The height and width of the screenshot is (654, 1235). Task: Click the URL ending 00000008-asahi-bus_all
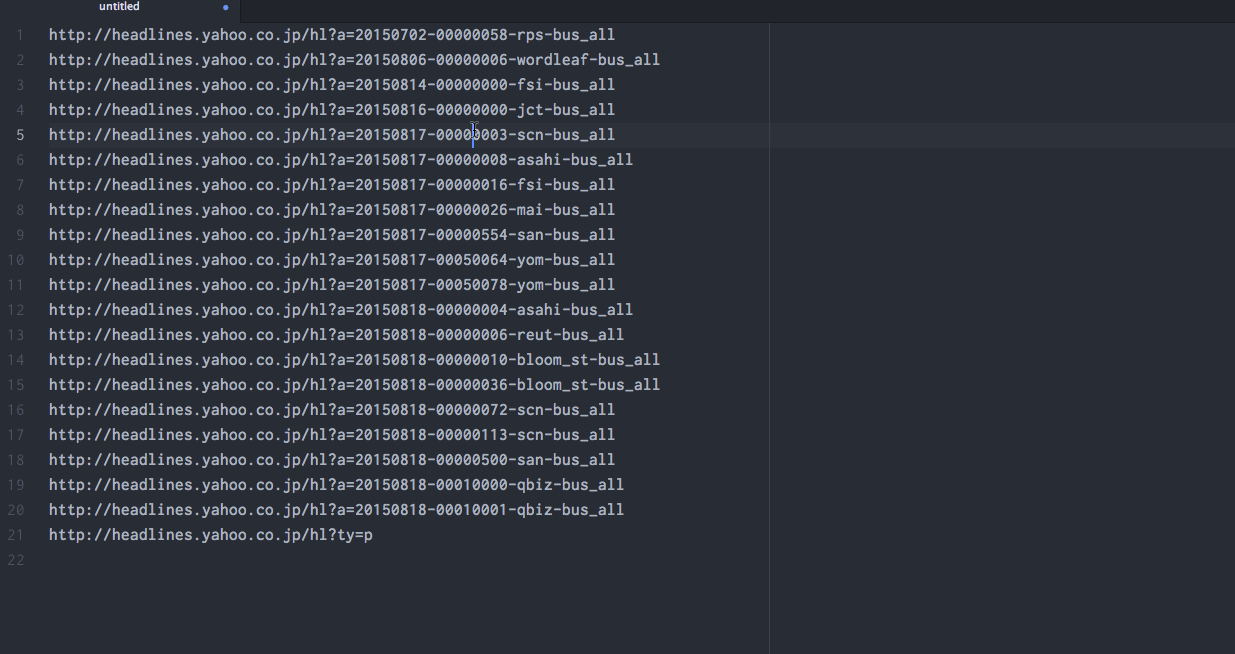341,160
